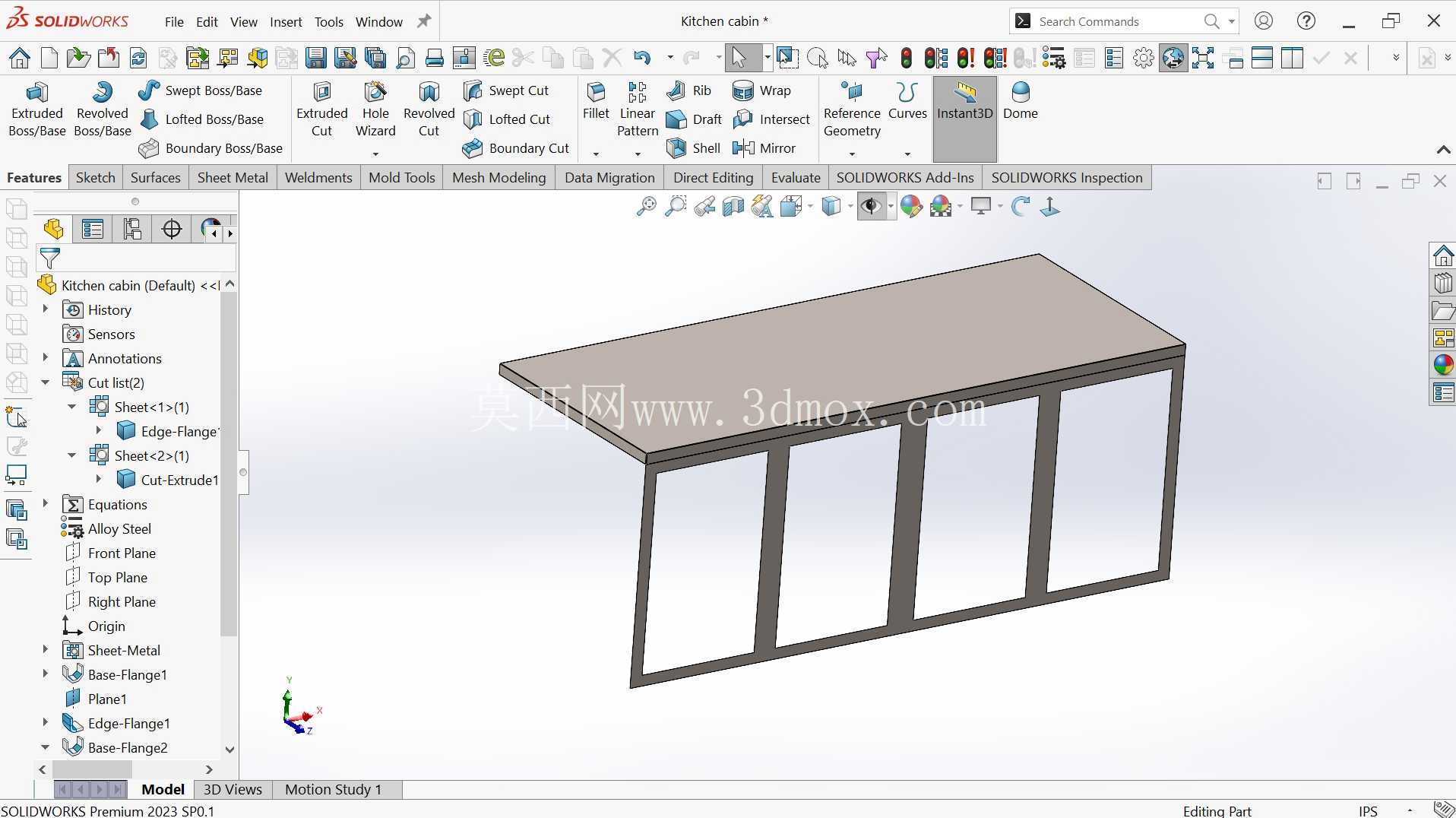Switch to the Weldments tab
This screenshot has height=818, width=1456.
(x=318, y=178)
